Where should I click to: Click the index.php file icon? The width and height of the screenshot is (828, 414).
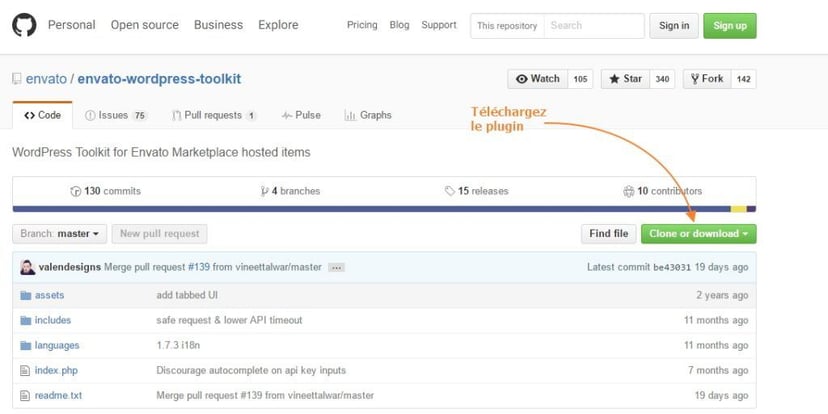click(x=25, y=370)
